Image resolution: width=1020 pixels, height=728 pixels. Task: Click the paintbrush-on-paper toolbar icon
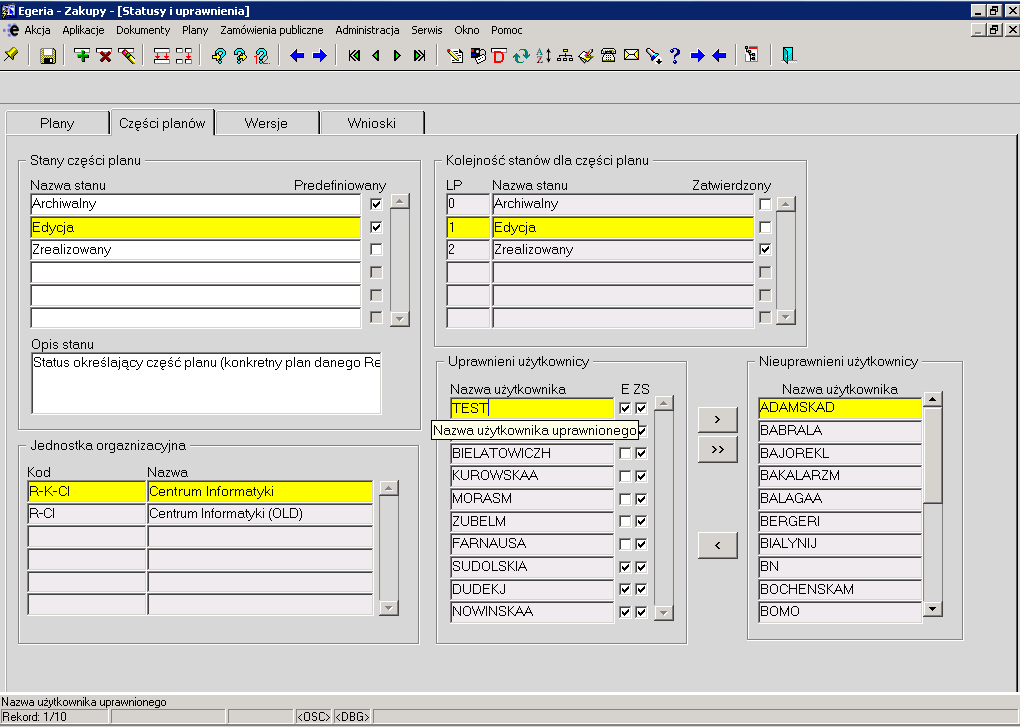click(x=586, y=55)
